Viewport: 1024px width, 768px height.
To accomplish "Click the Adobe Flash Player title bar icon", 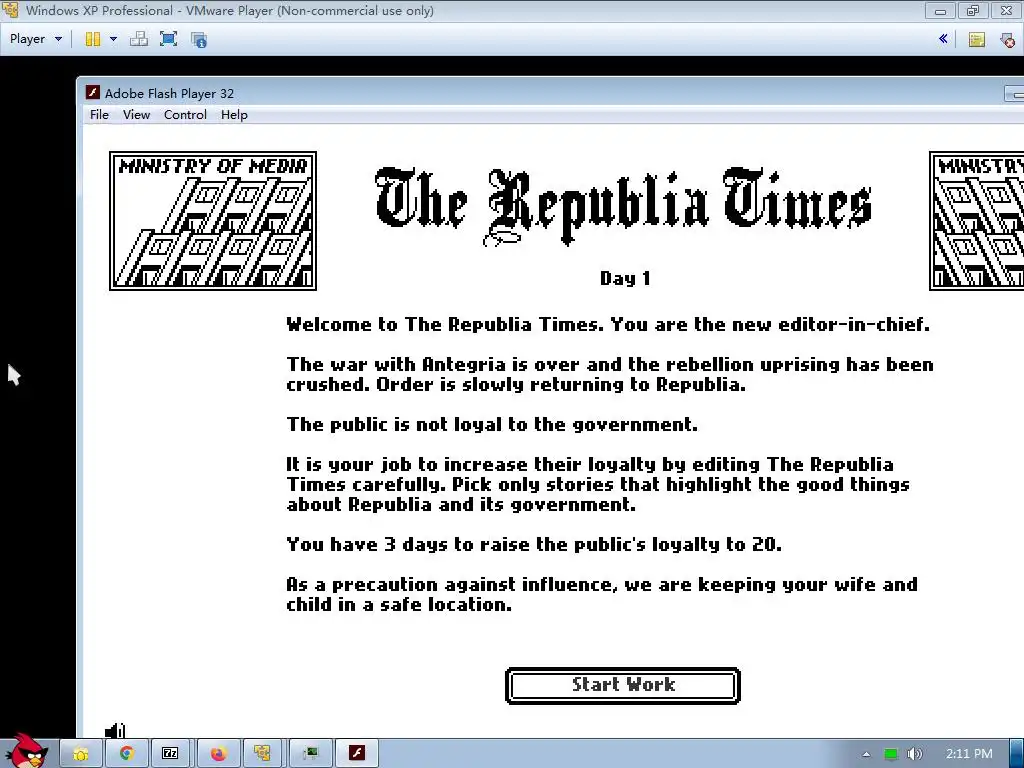I will point(93,93).
